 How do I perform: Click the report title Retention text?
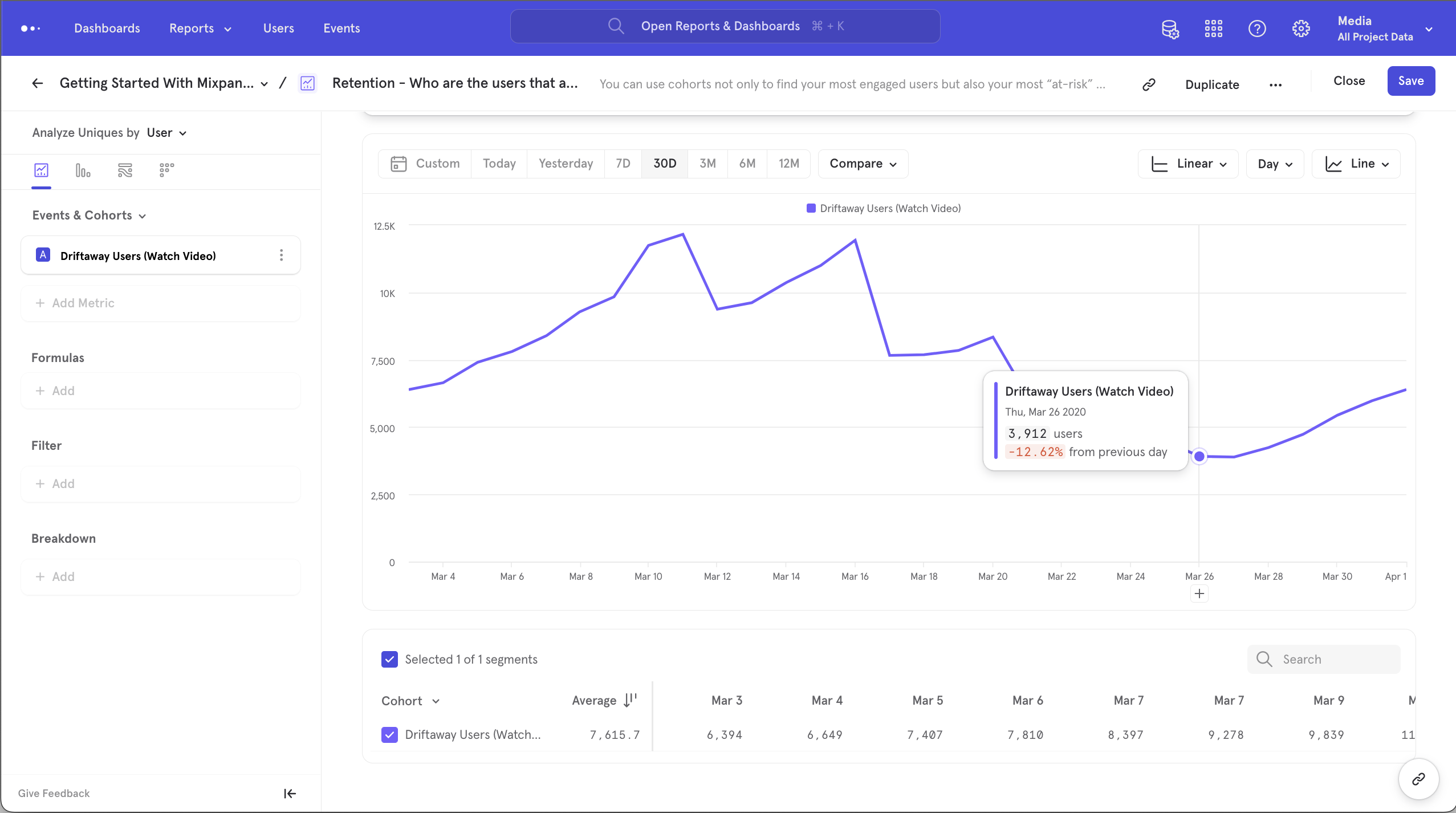click(455, 83)
